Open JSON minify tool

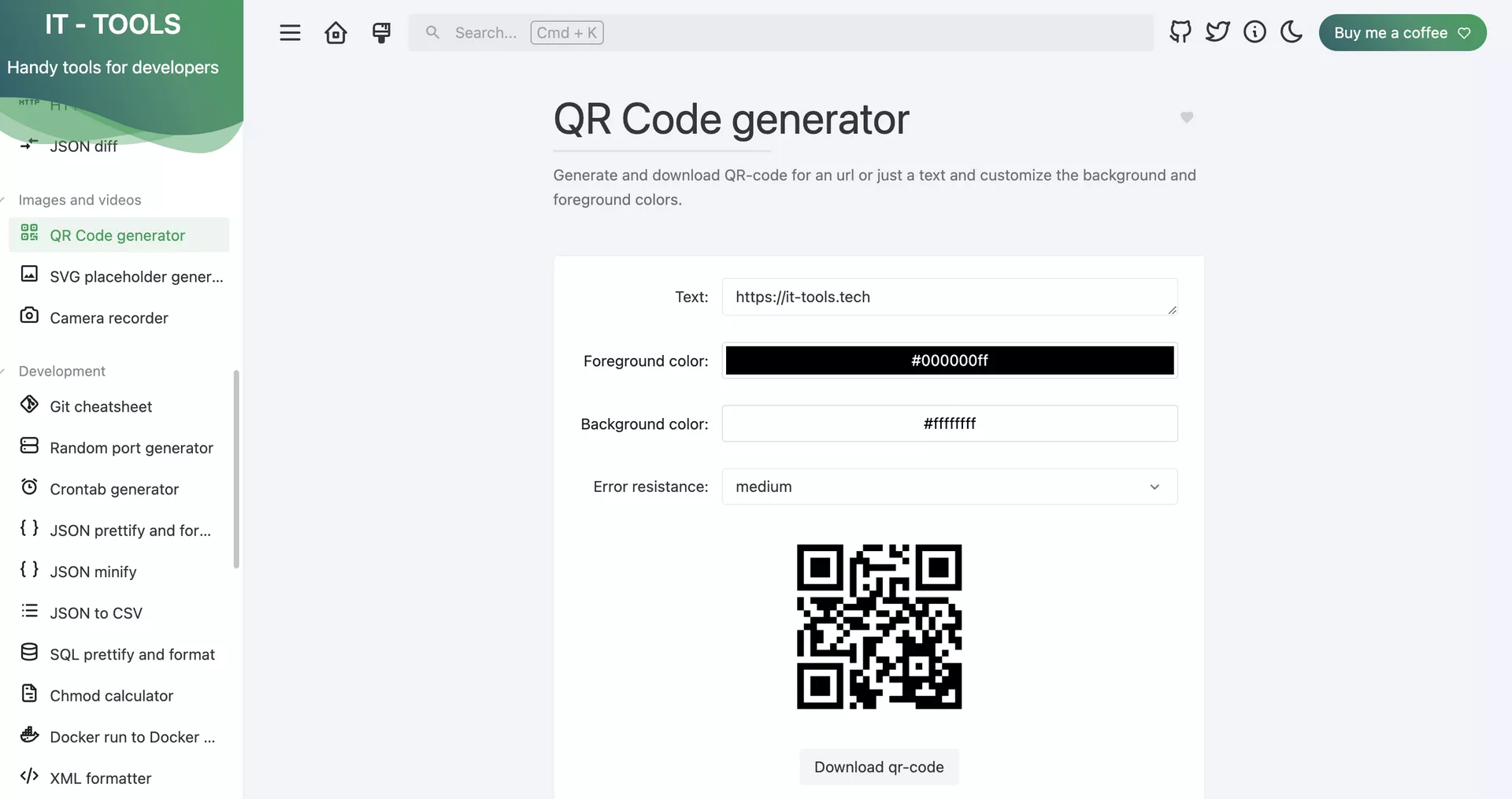119,572
